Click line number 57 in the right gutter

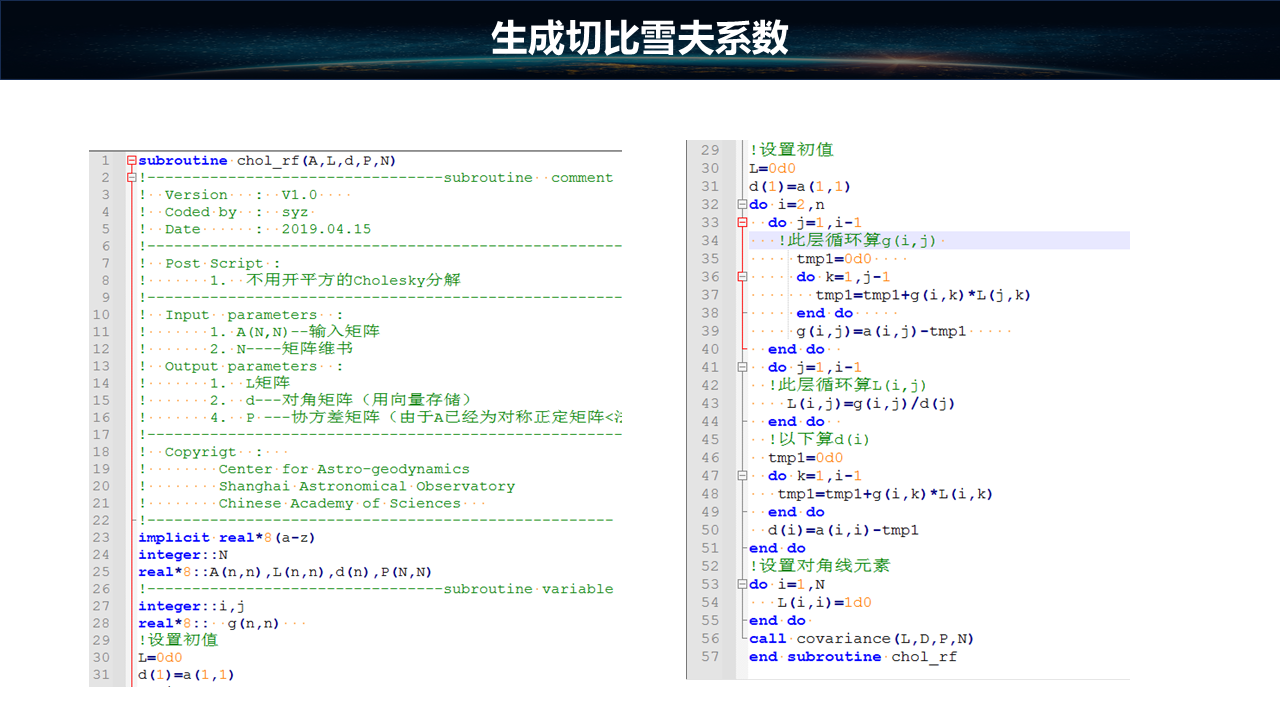point(709,657)
